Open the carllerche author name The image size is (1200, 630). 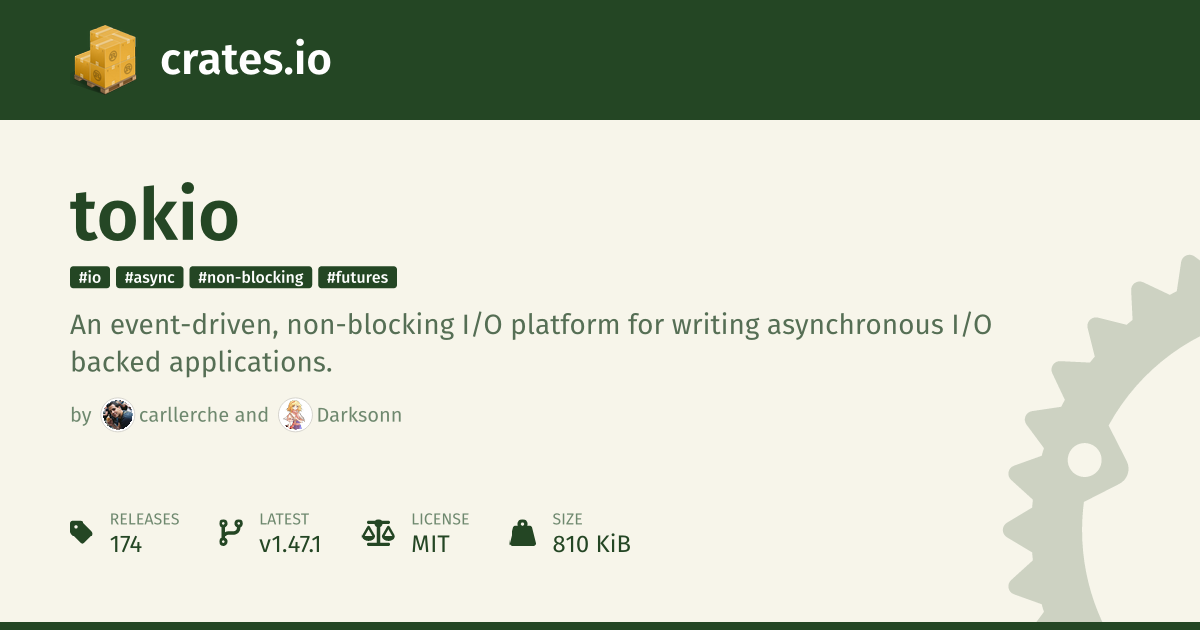(x=185, y=415)
